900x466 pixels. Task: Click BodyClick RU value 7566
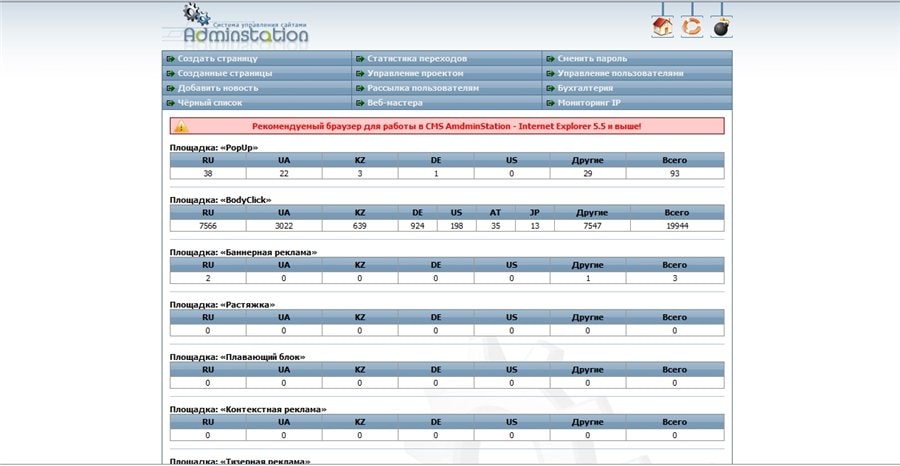208,226
